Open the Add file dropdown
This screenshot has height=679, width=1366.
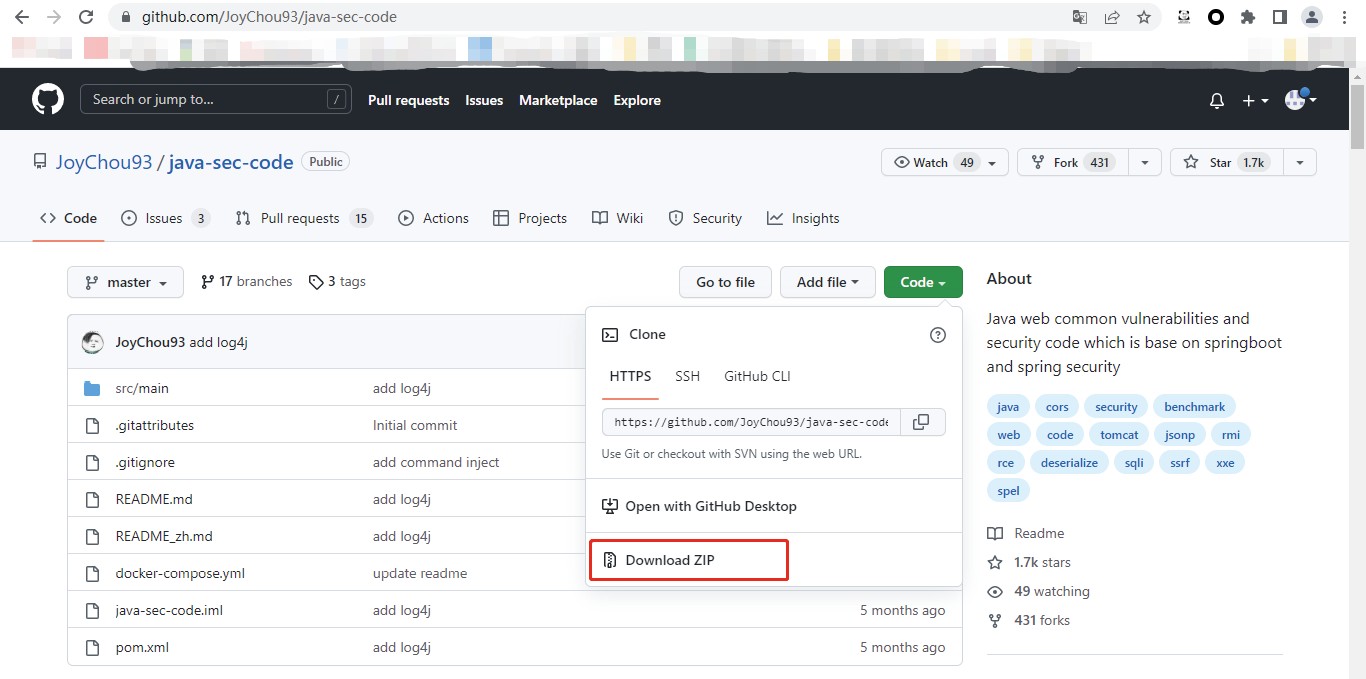tap(828, 282)
